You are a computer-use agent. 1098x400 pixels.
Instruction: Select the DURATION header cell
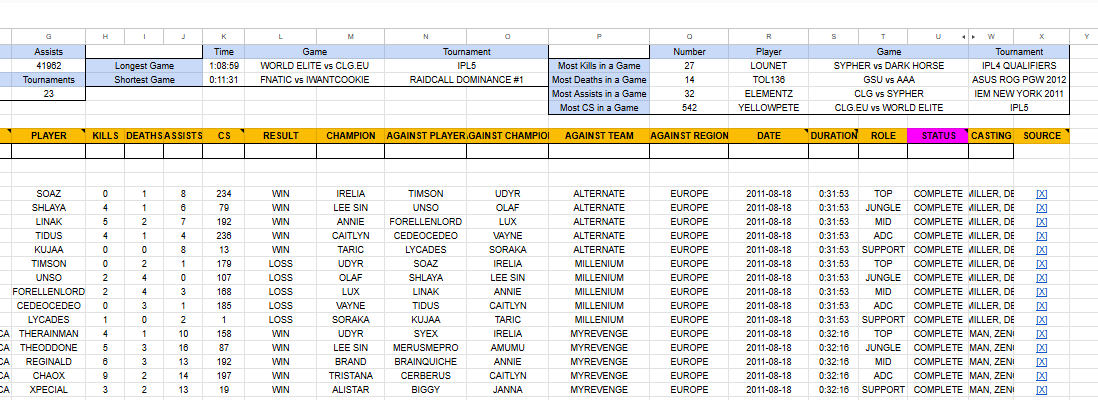click(x=833, y=136)
